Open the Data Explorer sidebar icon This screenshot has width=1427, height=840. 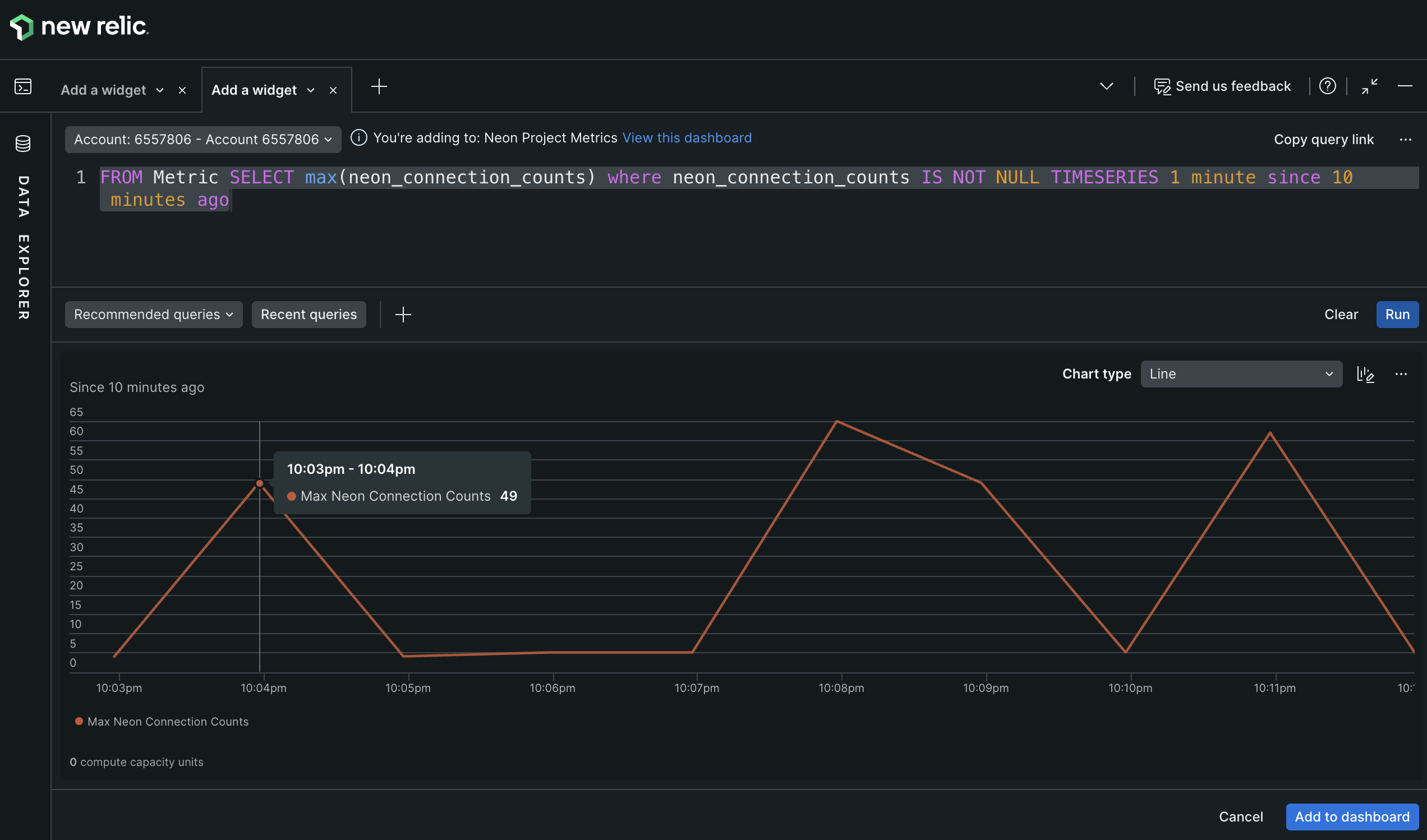click(x=22, y=143)
